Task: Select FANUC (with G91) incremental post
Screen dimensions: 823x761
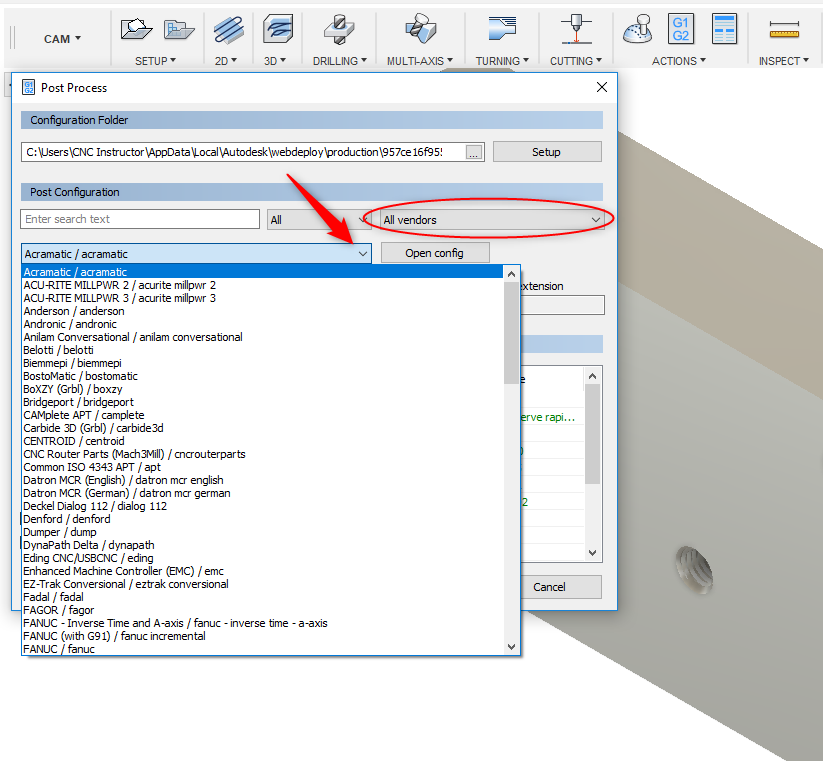Action: point(262,636)
